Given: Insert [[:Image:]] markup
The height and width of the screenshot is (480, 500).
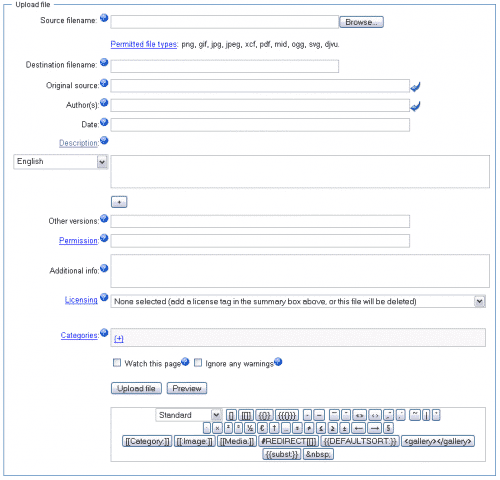Looking at the screenshot, I should (x=195, y=441).
